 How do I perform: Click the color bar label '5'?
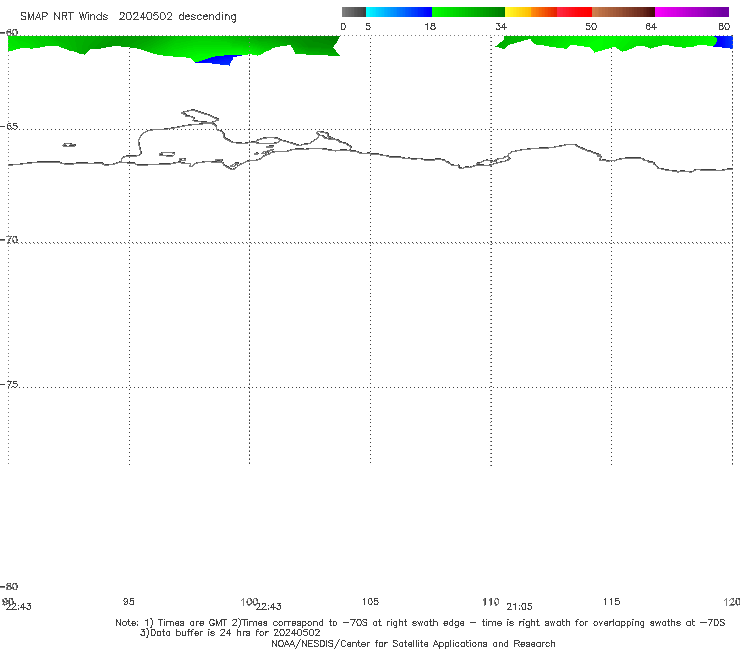tap(368, 27)
